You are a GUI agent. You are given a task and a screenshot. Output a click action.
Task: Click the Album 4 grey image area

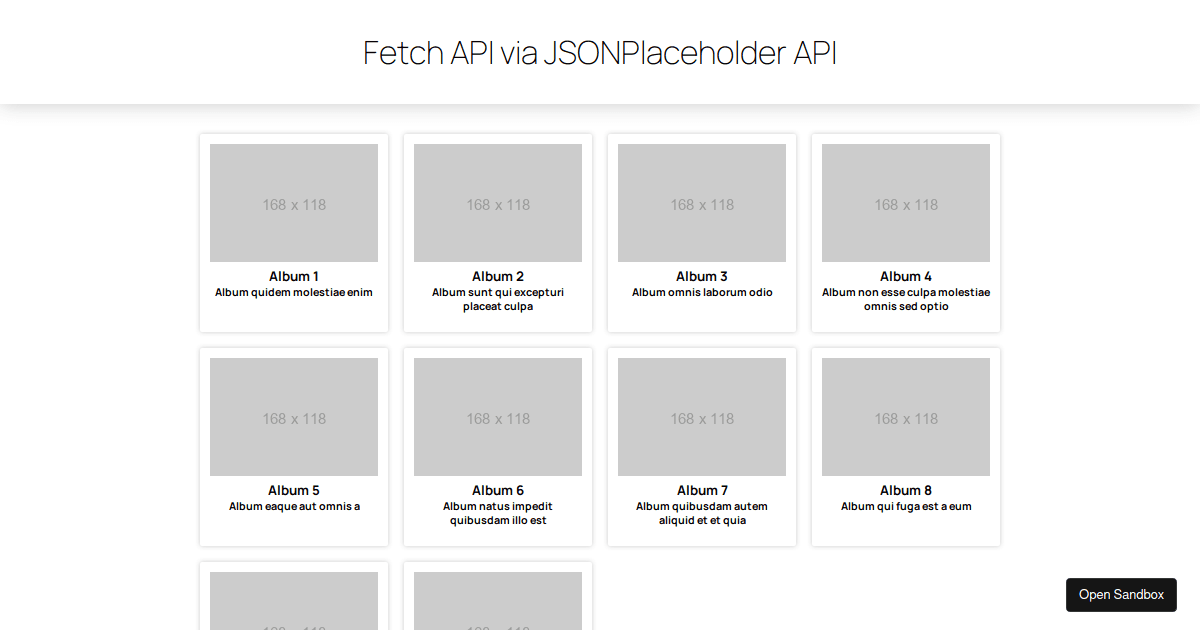[905, 202]
